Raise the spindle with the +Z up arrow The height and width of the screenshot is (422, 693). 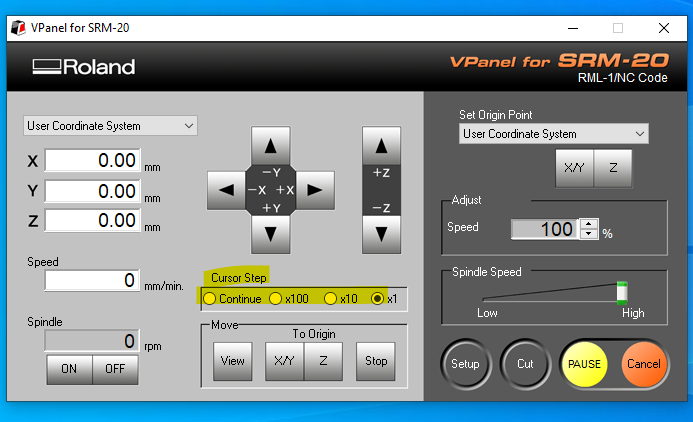[x=381, y=146]
